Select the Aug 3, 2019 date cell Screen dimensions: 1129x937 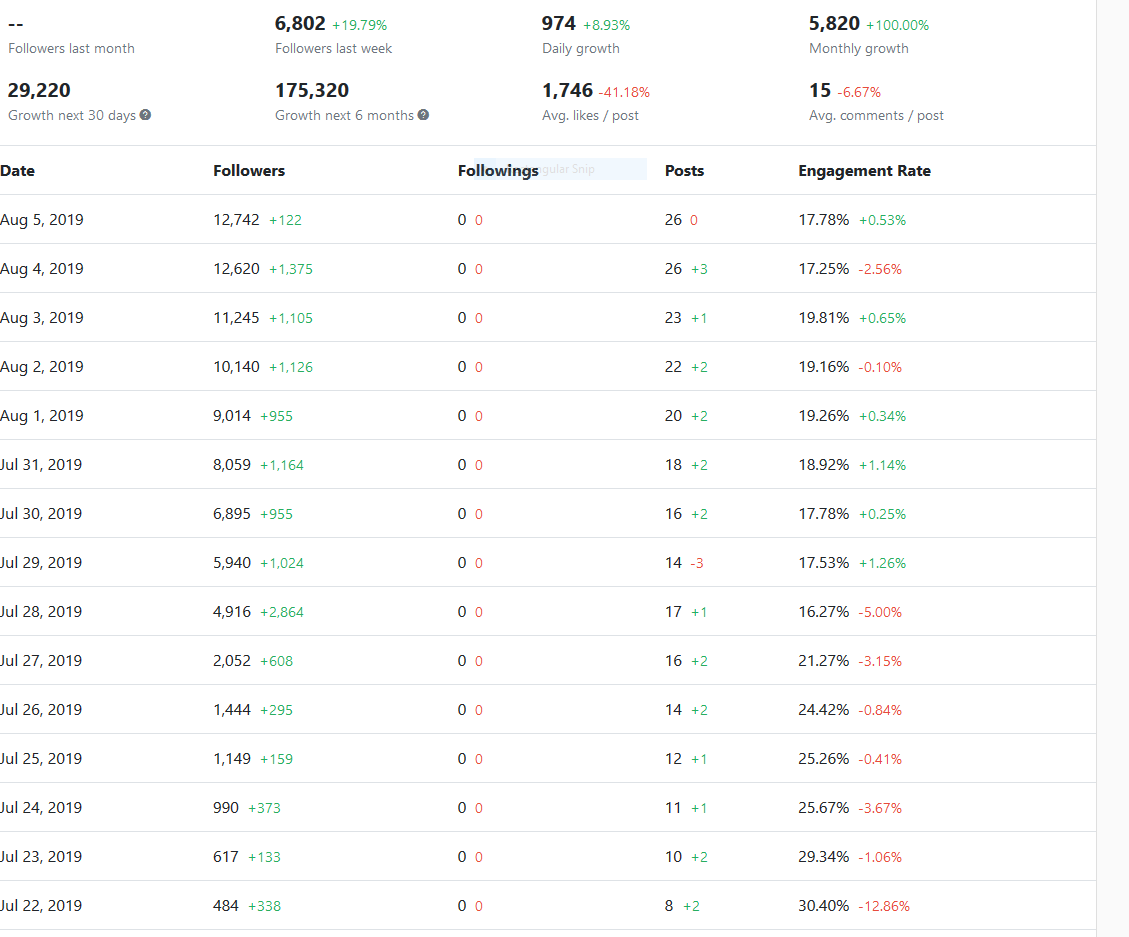[x=42, y=318]
